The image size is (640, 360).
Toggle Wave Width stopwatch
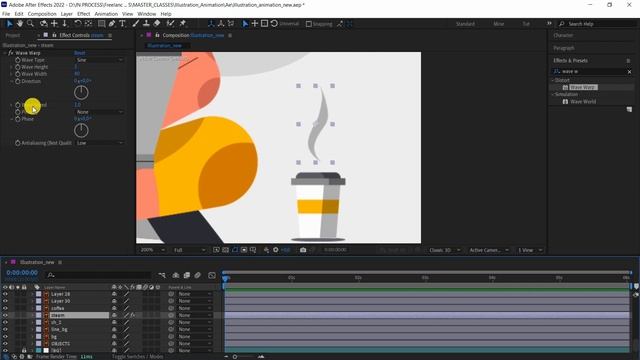(18, 74)
